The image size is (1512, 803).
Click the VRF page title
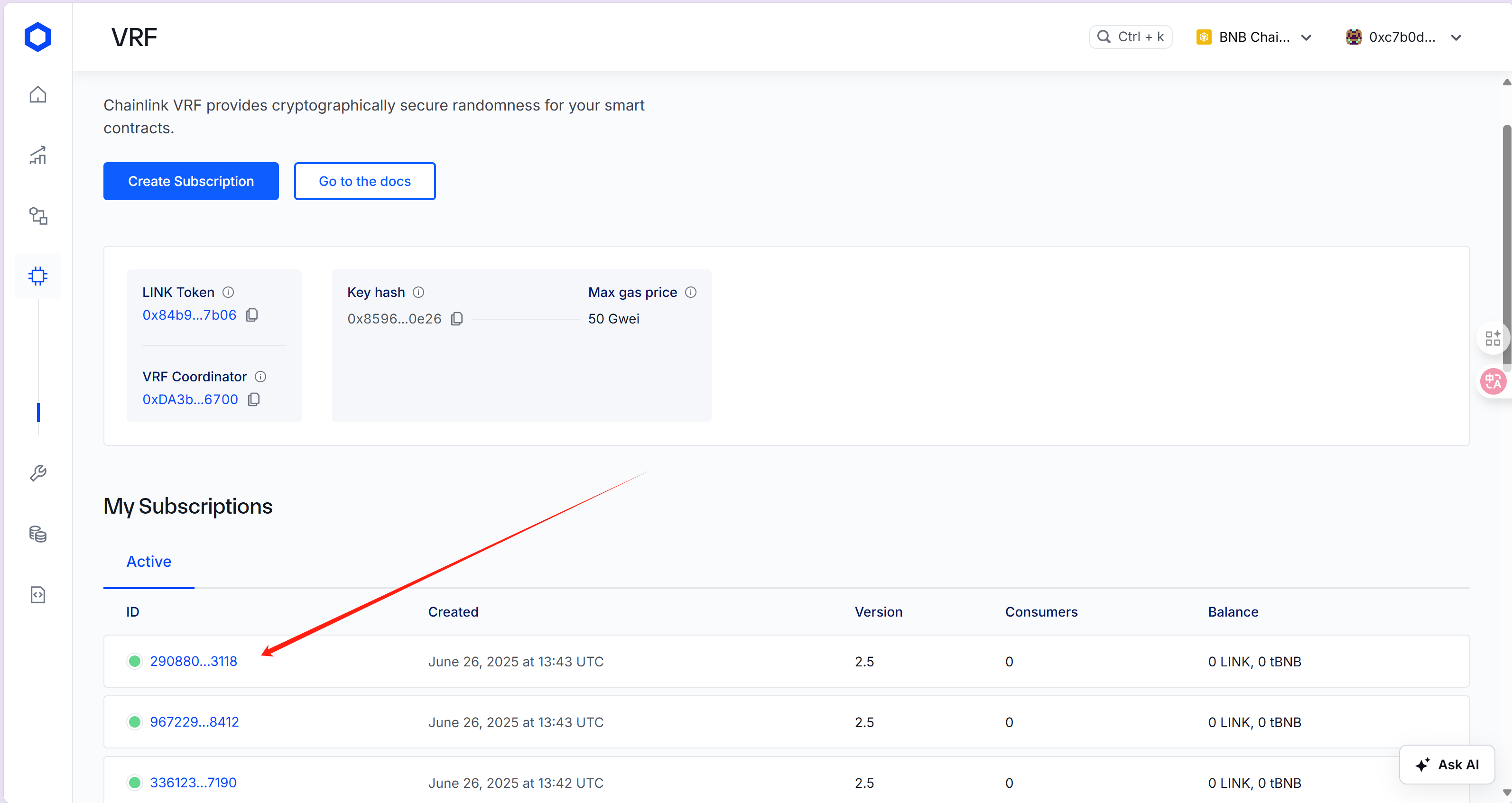(134, 37)
